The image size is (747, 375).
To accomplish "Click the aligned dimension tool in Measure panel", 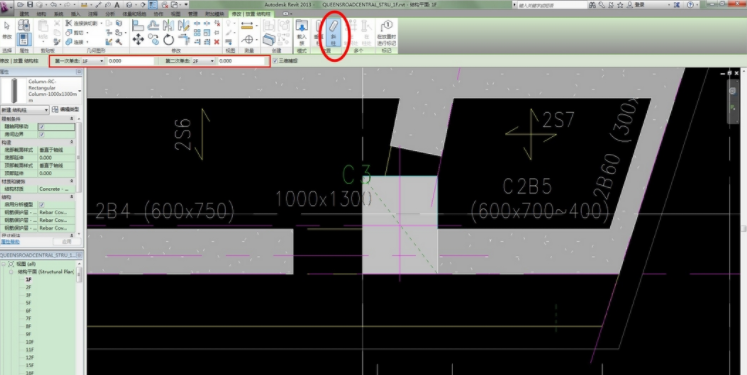I will click(247, 25).
